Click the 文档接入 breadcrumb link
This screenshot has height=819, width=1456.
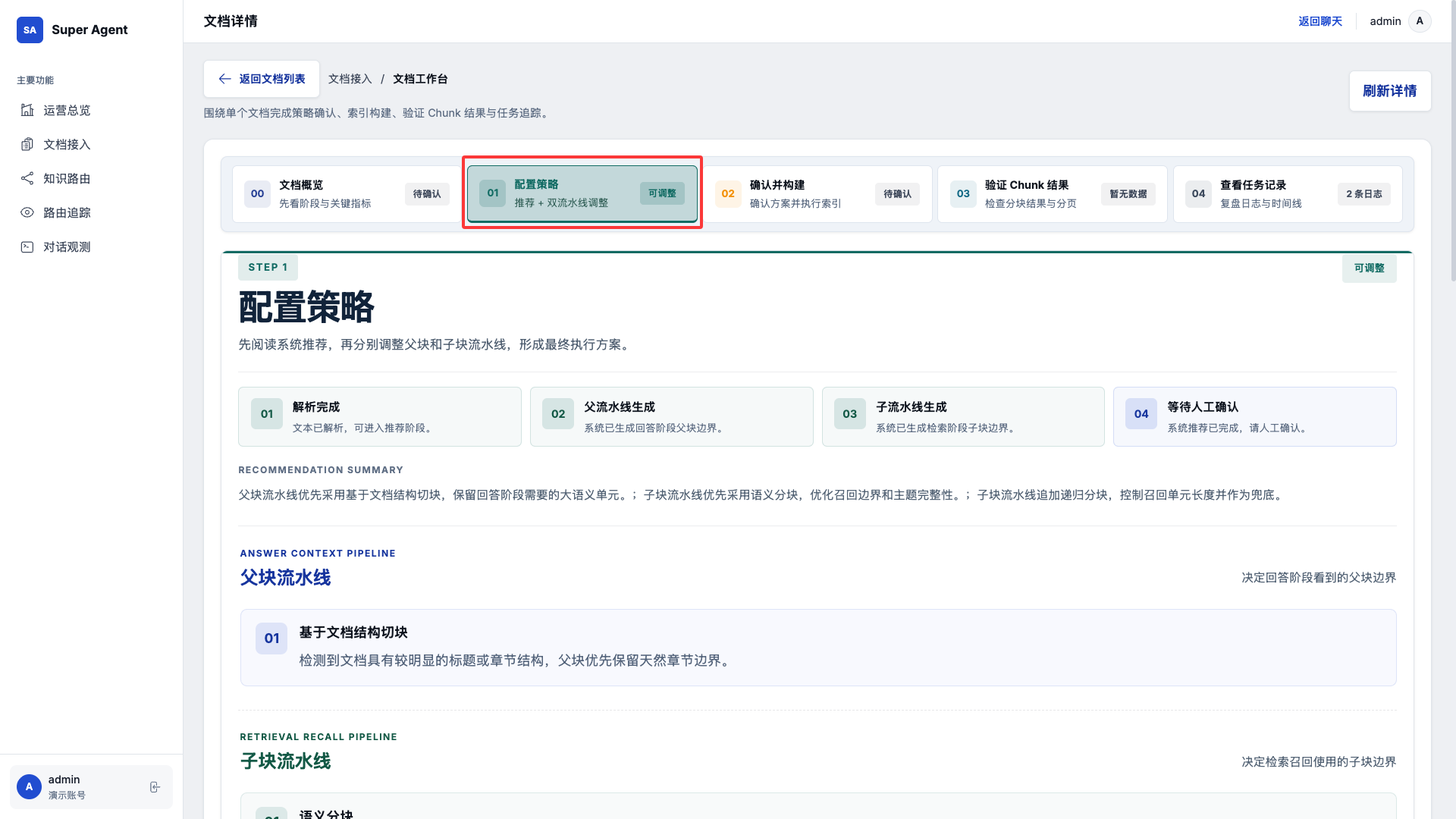(x=350, y=79)
